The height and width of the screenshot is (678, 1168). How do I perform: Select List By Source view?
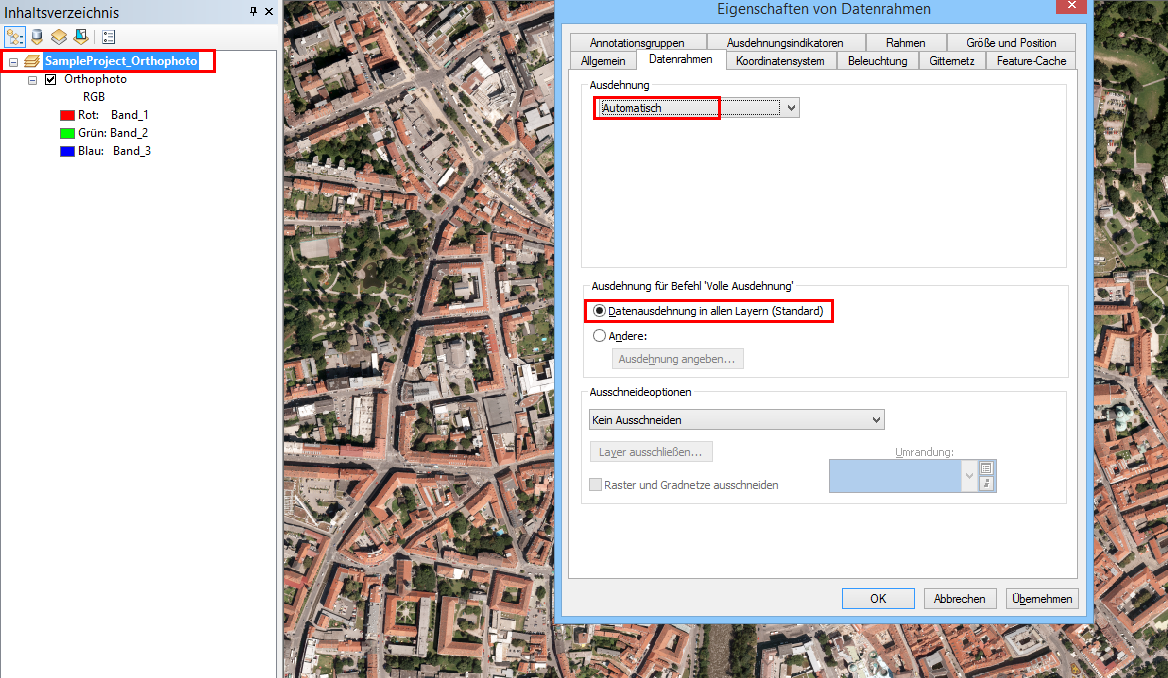[x=37, y=36]
